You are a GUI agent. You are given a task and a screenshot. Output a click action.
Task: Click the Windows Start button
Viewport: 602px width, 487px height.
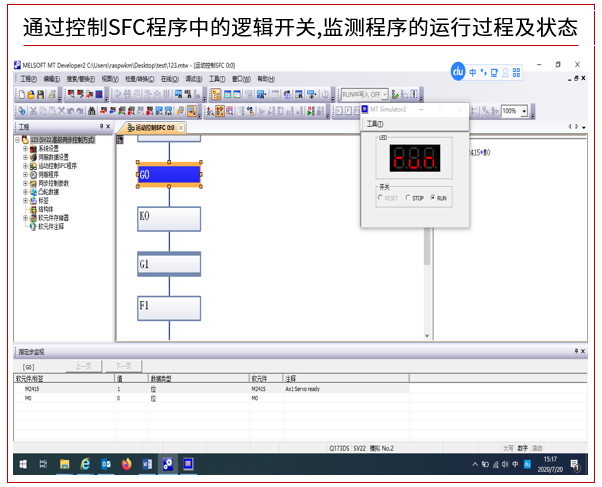click(23, 465)
